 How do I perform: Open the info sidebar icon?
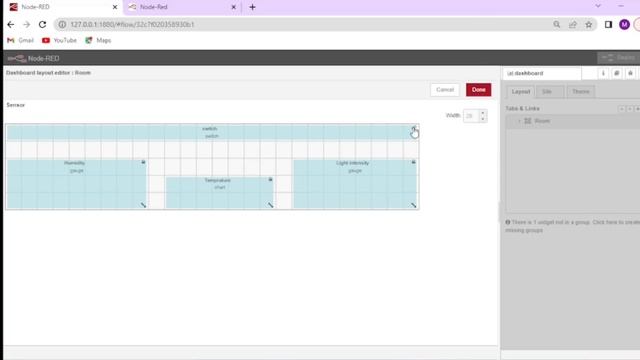click(603, 73)
